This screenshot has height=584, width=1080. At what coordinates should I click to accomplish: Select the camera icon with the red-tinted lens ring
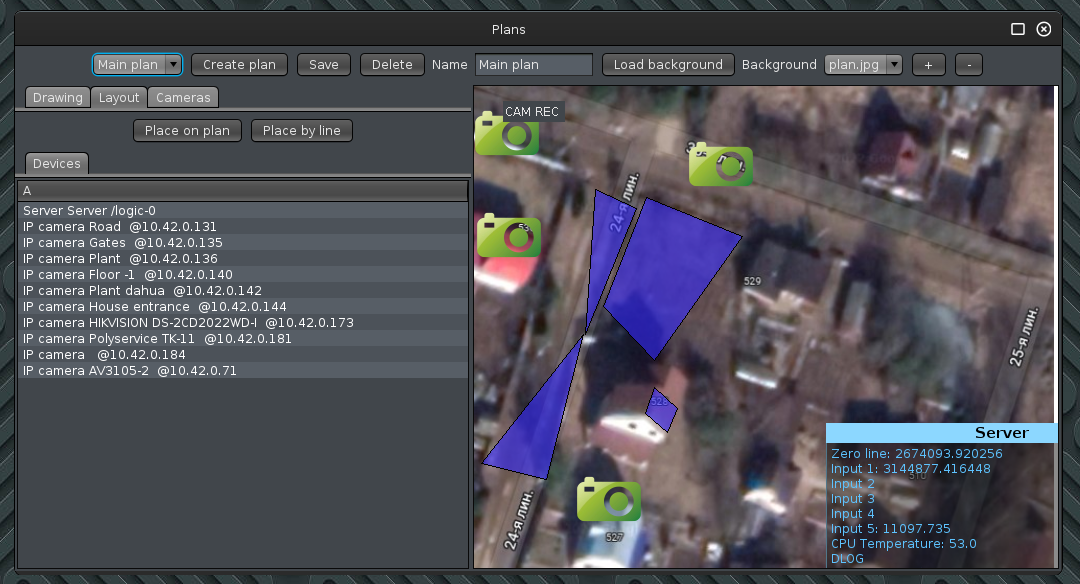508,237
